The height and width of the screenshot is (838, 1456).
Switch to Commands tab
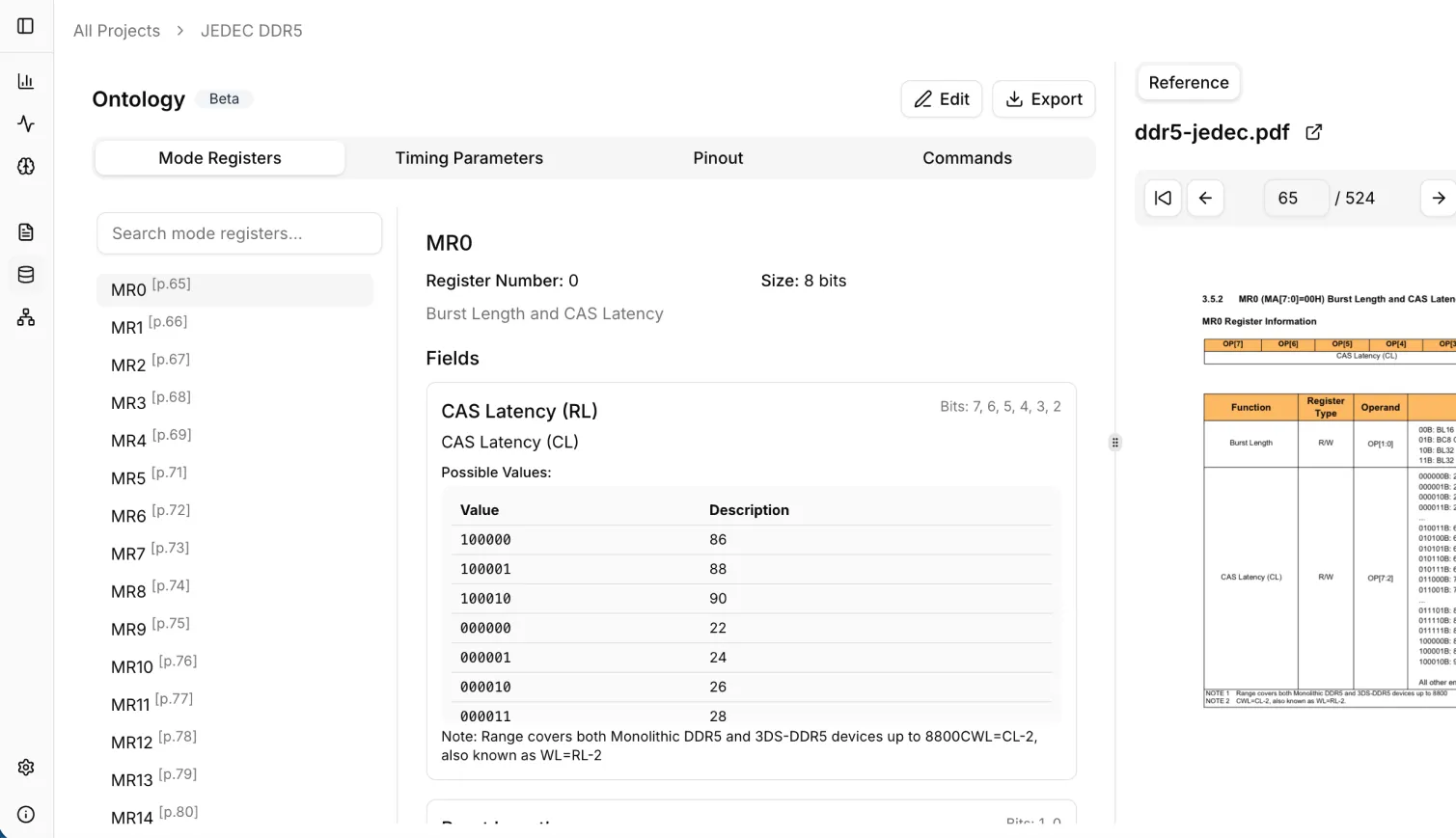967,158
